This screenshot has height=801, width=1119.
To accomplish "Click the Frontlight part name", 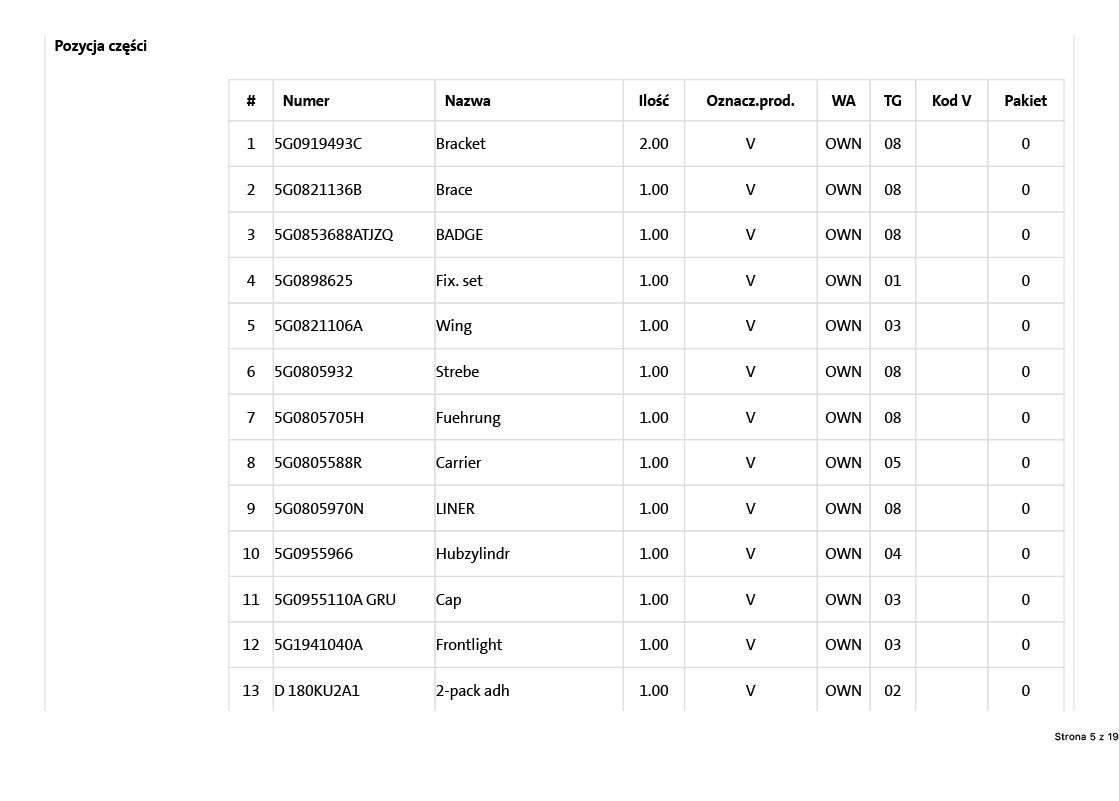I will pyautogui.click(x=469, y=645).
